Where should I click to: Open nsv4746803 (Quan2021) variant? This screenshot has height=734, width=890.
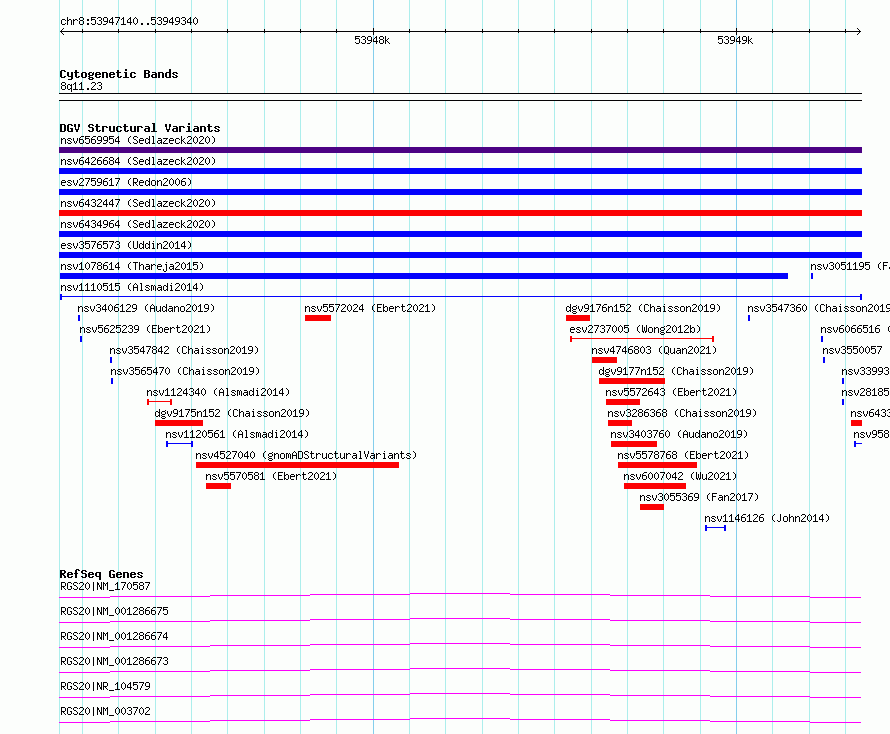point(654,350)
